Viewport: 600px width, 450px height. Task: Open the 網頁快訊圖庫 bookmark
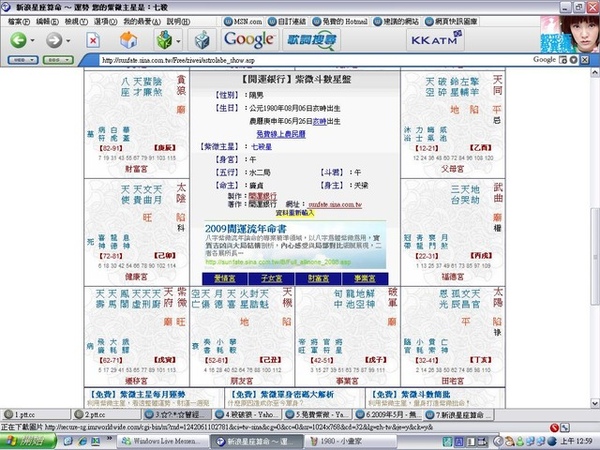click(451, 21)
